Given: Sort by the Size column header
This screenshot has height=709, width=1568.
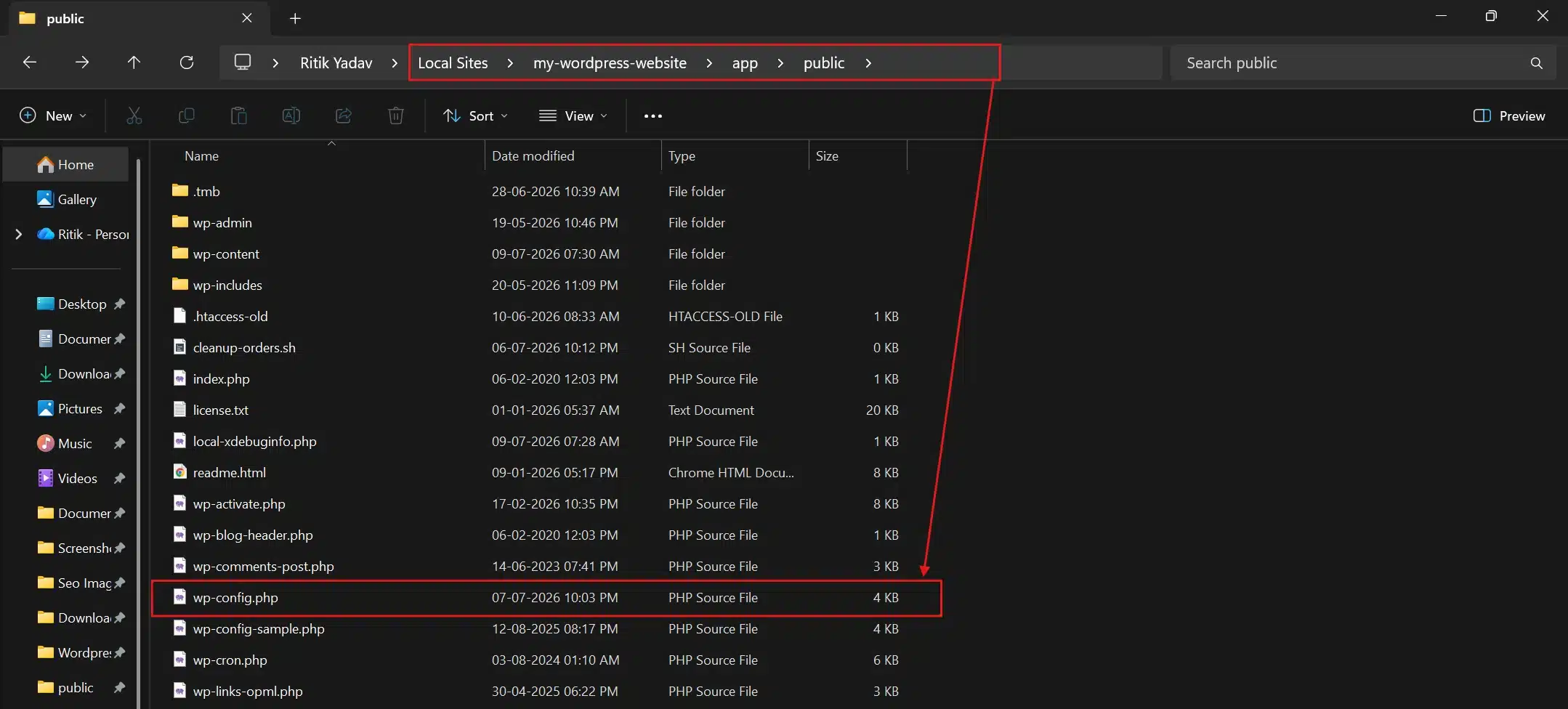Looking at the screenshot, I should tap(827, 155).
